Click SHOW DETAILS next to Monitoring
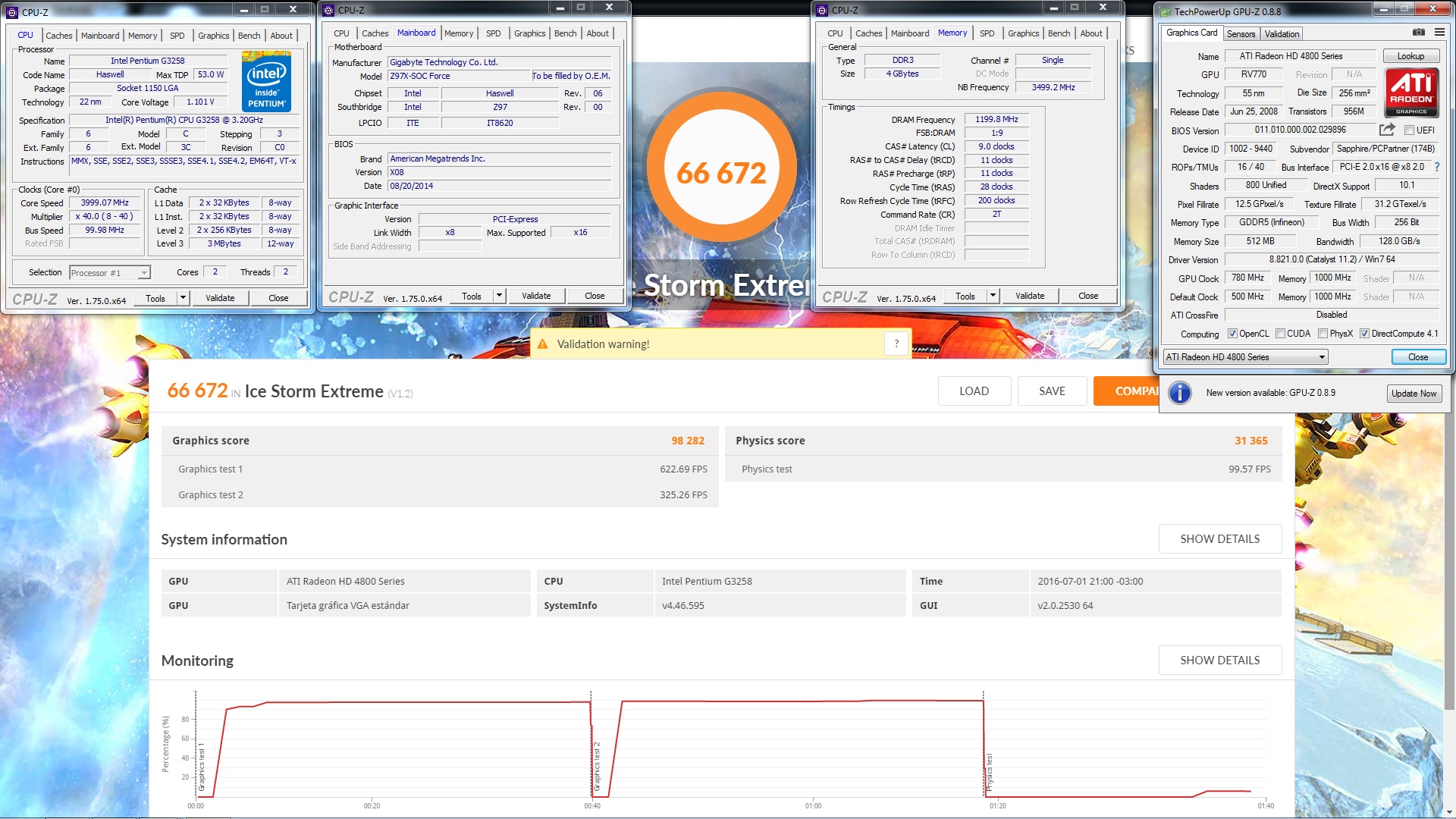 pos(1219,661)
